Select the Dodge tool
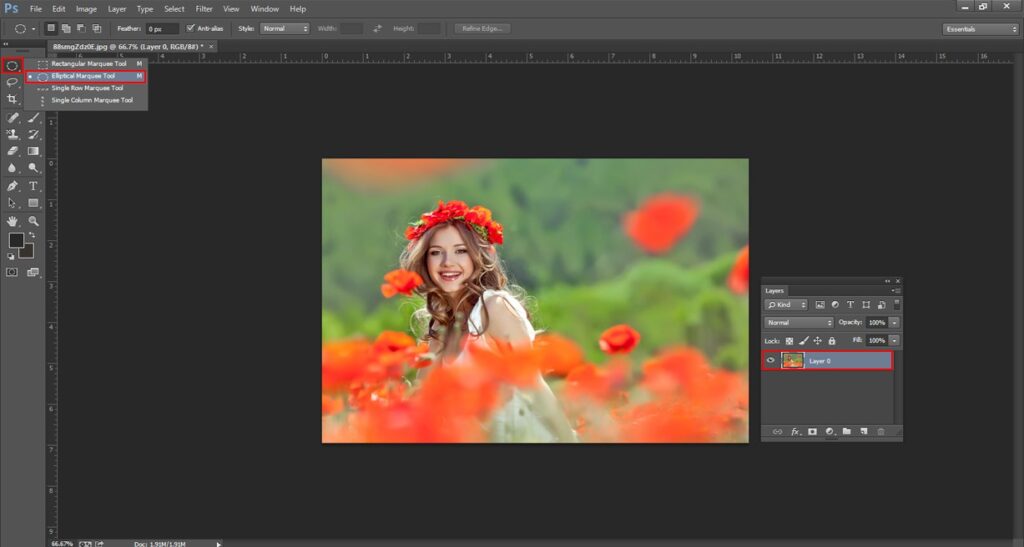1024x547 pixels. pos(33,168)
